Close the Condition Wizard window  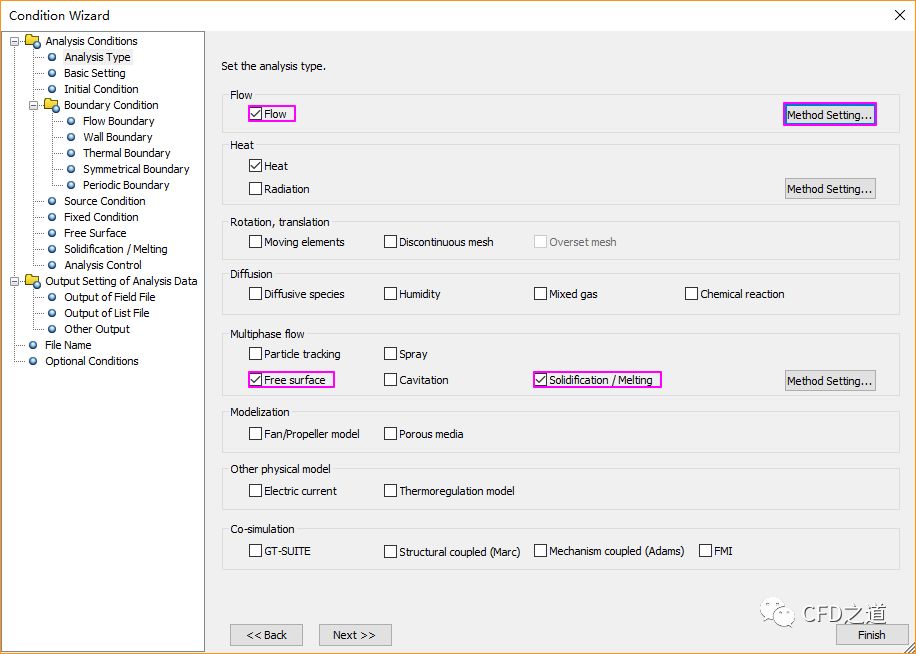coord(899,15)
